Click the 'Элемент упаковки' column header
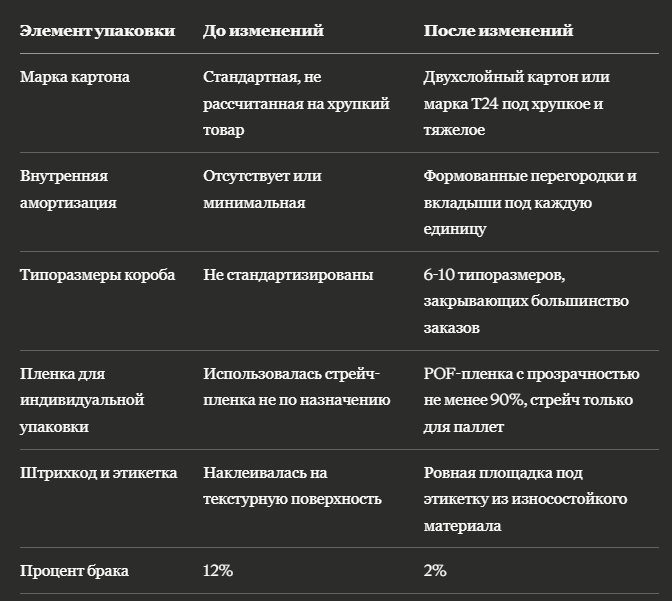The height and width of the screenshot is (601, 672). (97, 31)
